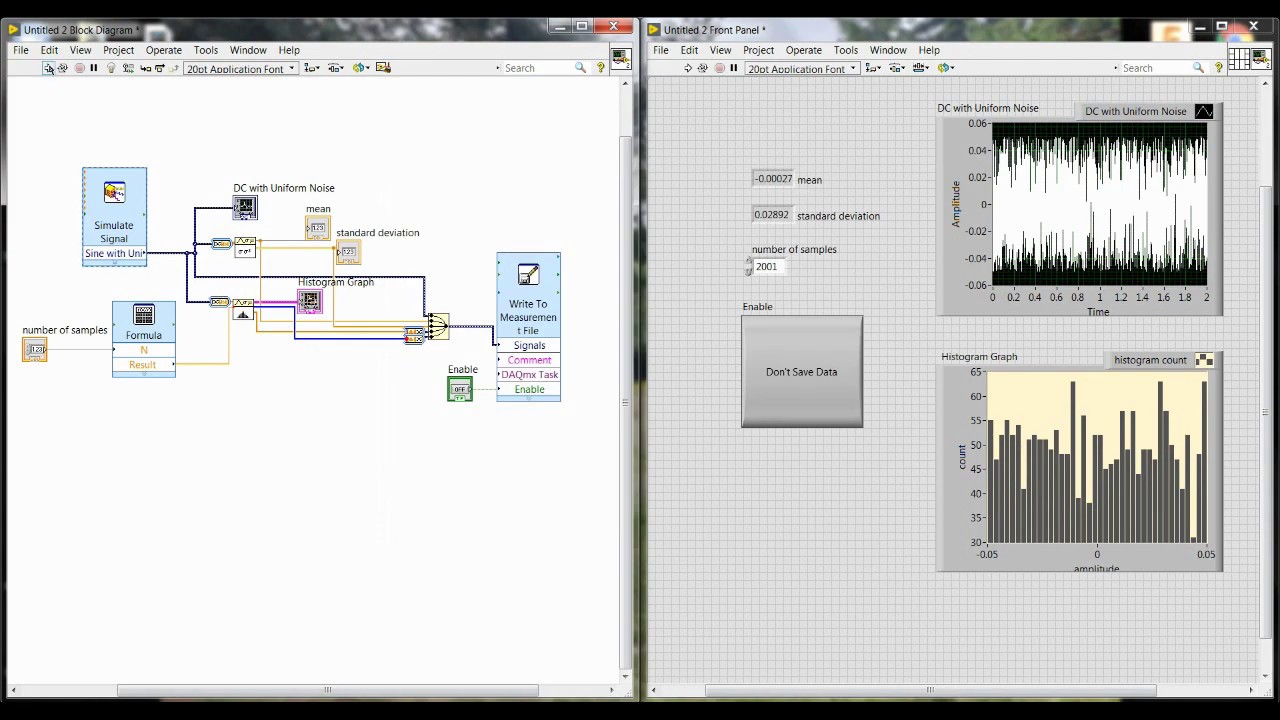Screen dimensions: 1280x720
Task: Click Comment input on Write To Measurement File
Action: (529, 360)
